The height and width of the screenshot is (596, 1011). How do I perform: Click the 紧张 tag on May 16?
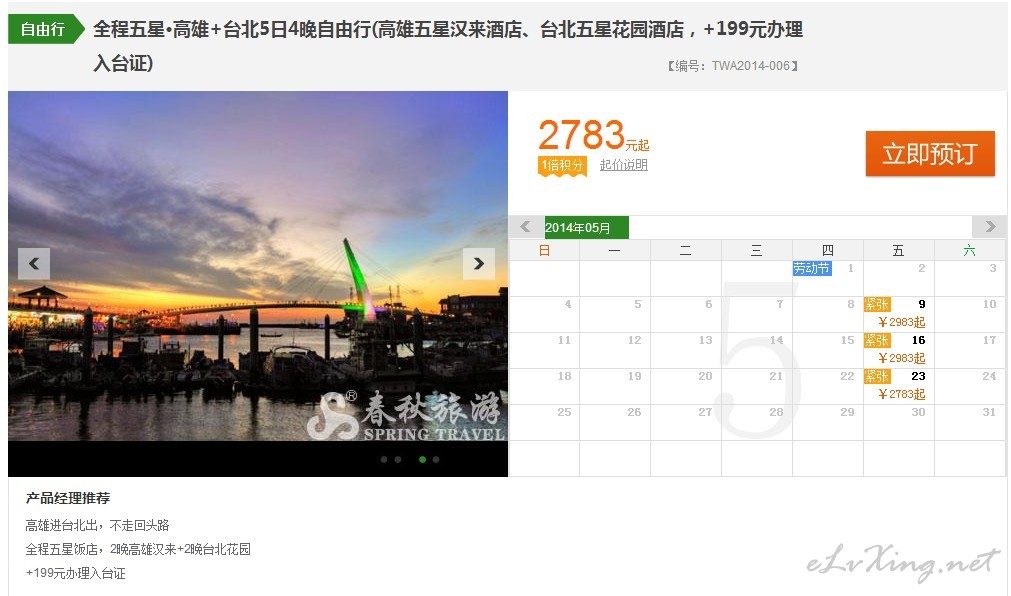click(x=877, y=340)
